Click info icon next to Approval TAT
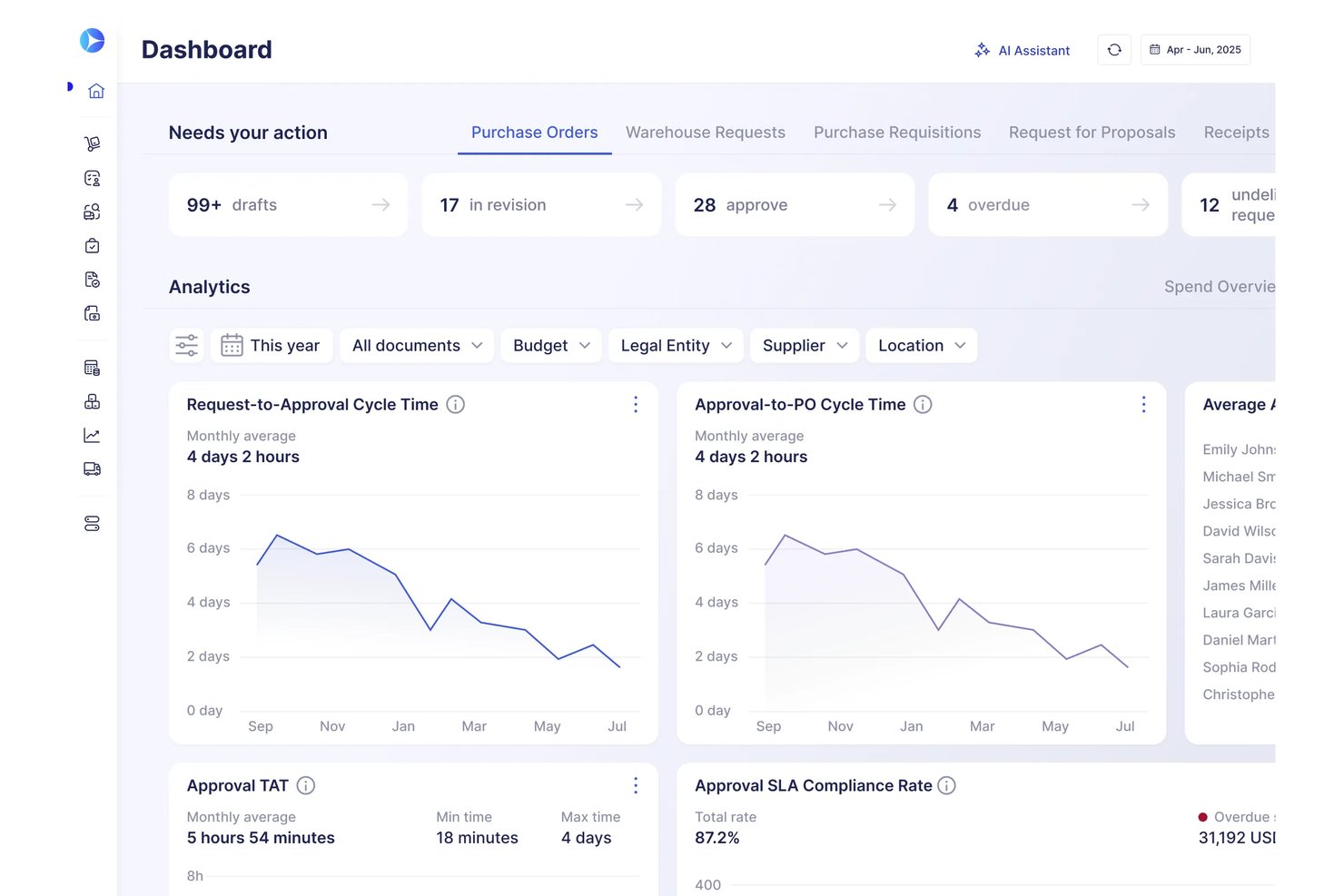The height and width of the screenshot is (896, 1344). 306,786
